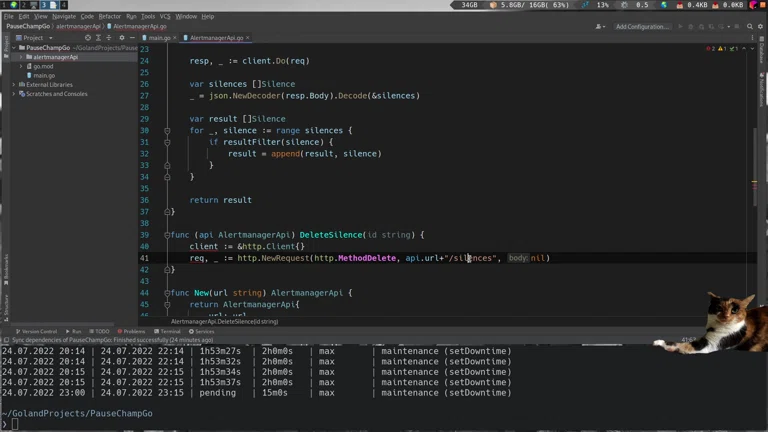768x432 pixels.
Task: Click Add Configuration button
Action: coord(642,27)
